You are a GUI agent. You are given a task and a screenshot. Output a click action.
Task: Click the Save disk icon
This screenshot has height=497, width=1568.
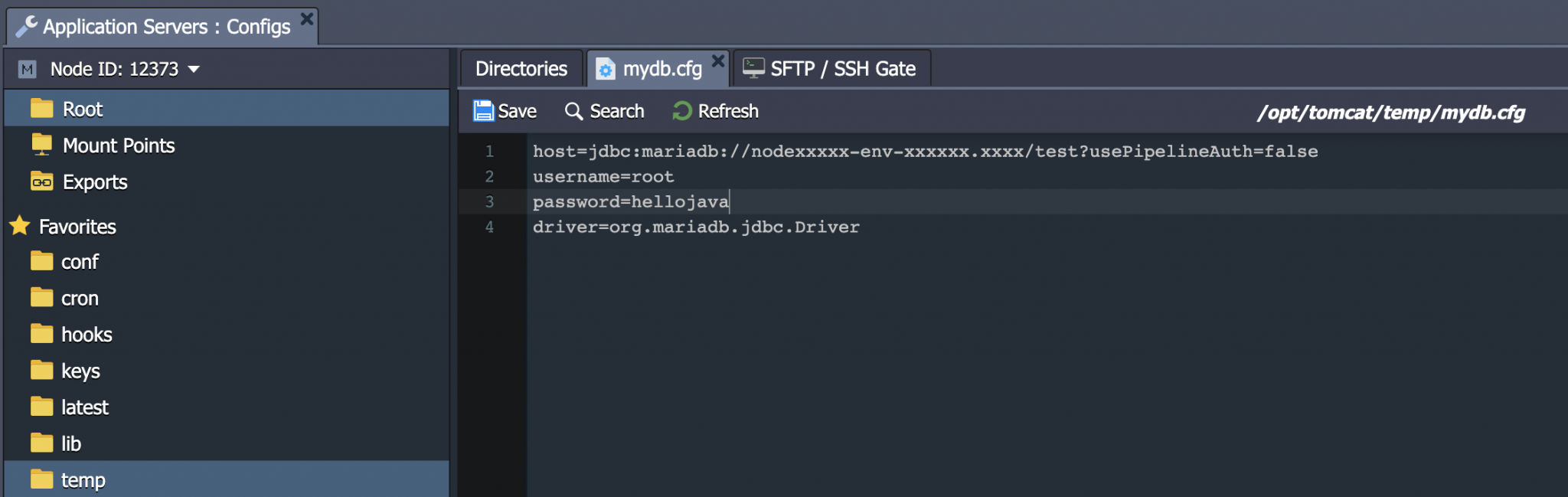coord(485,110)
